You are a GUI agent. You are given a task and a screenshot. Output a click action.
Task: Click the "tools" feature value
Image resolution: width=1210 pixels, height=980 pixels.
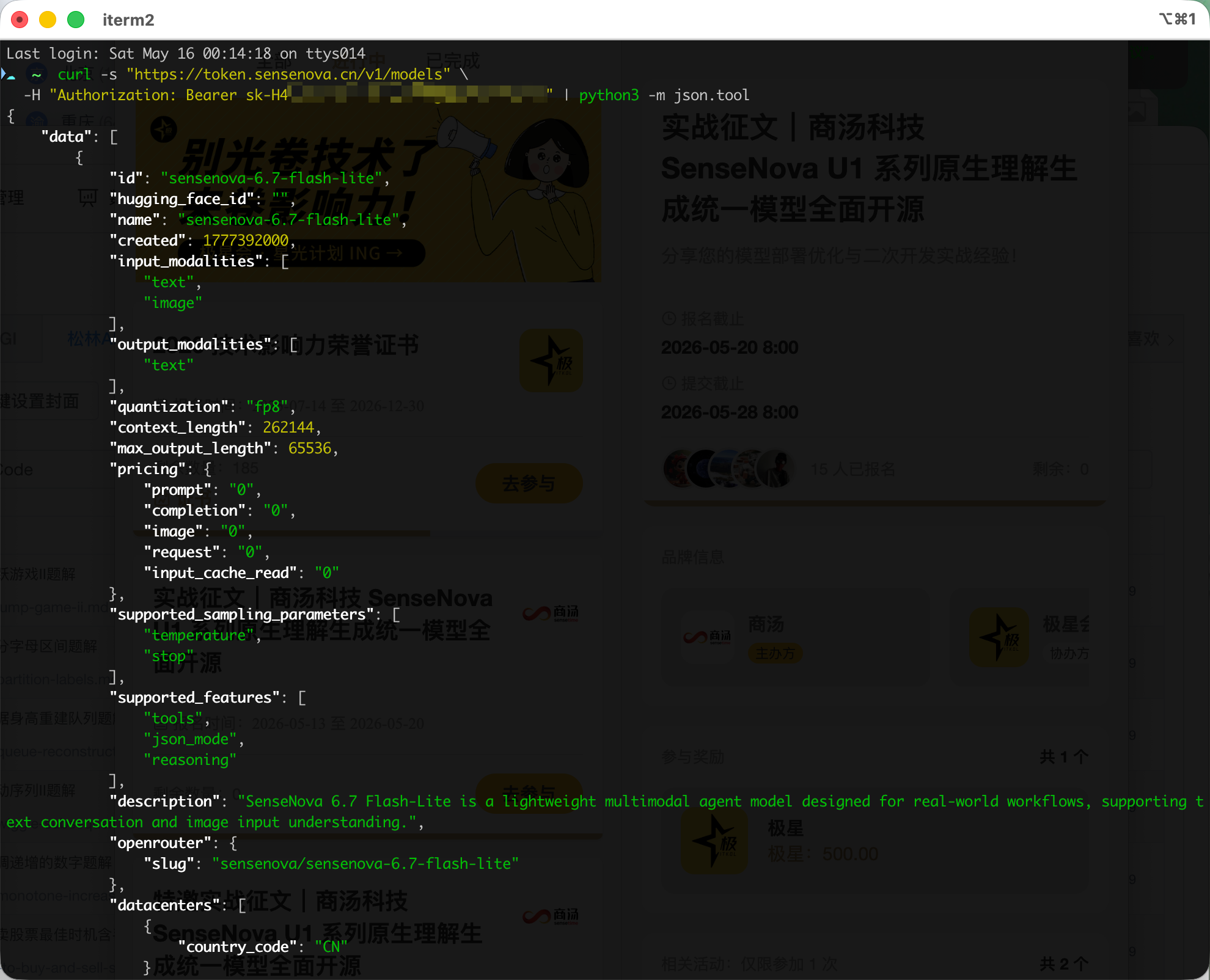173,719
